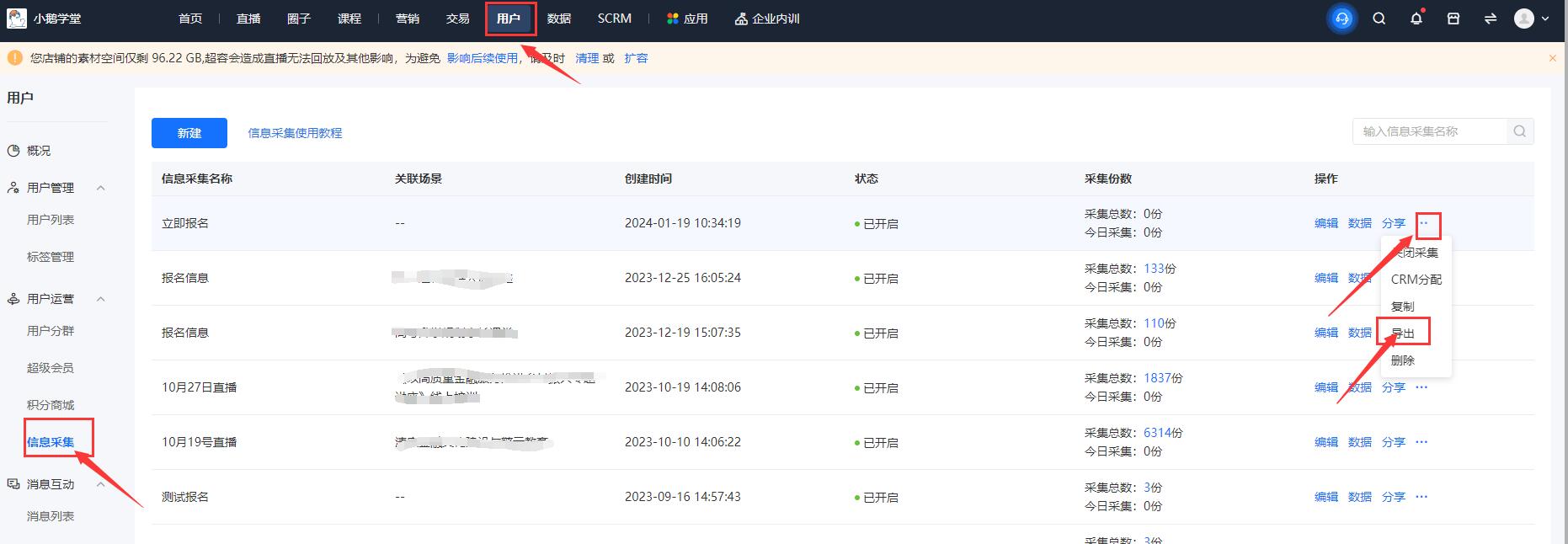Switch to the 数据 top navigation tab

[558, 19]
